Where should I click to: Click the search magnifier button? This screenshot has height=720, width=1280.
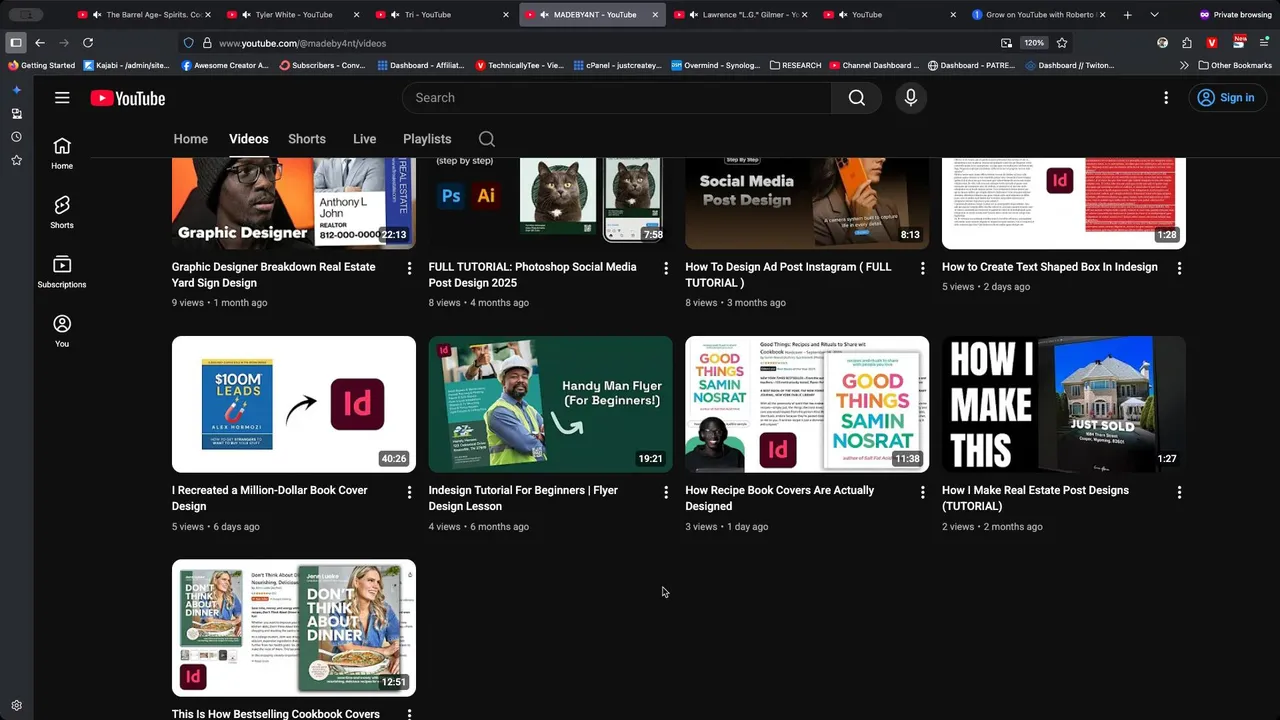coord(856,98)
